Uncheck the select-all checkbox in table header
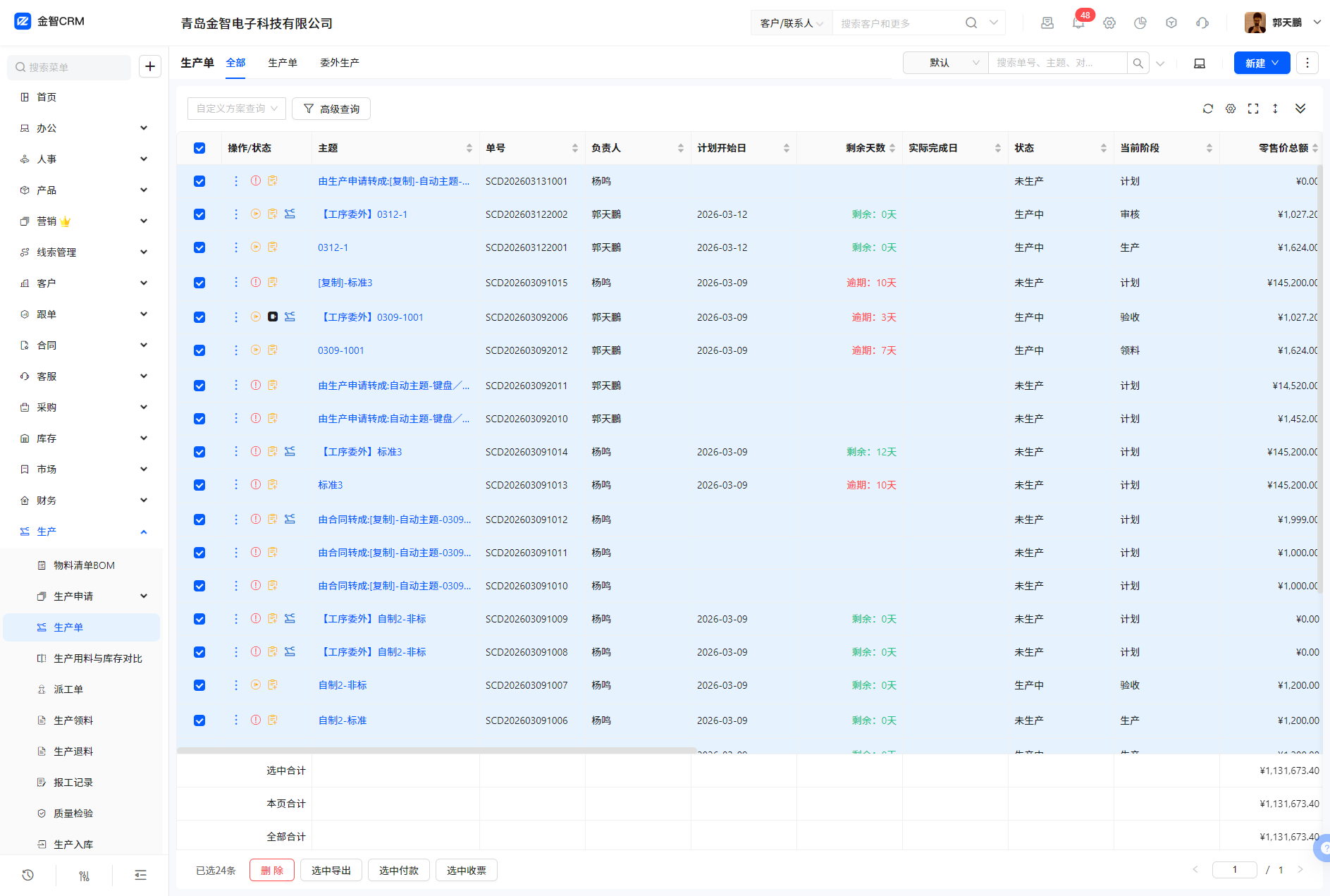Screen dimensions: 1330x896 point(199,148)
